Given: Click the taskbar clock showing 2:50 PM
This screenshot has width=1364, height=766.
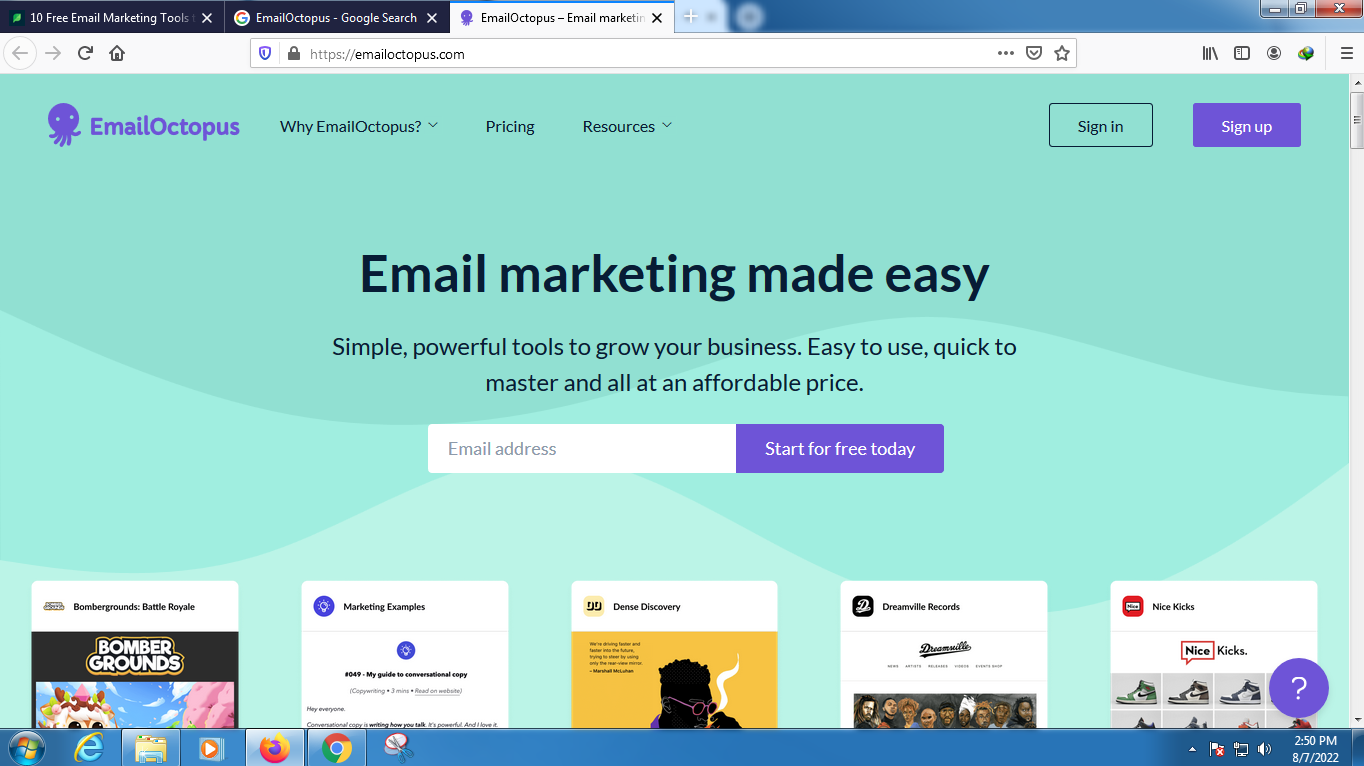Looking at the screenshot, I should (x=1314, y=749).
